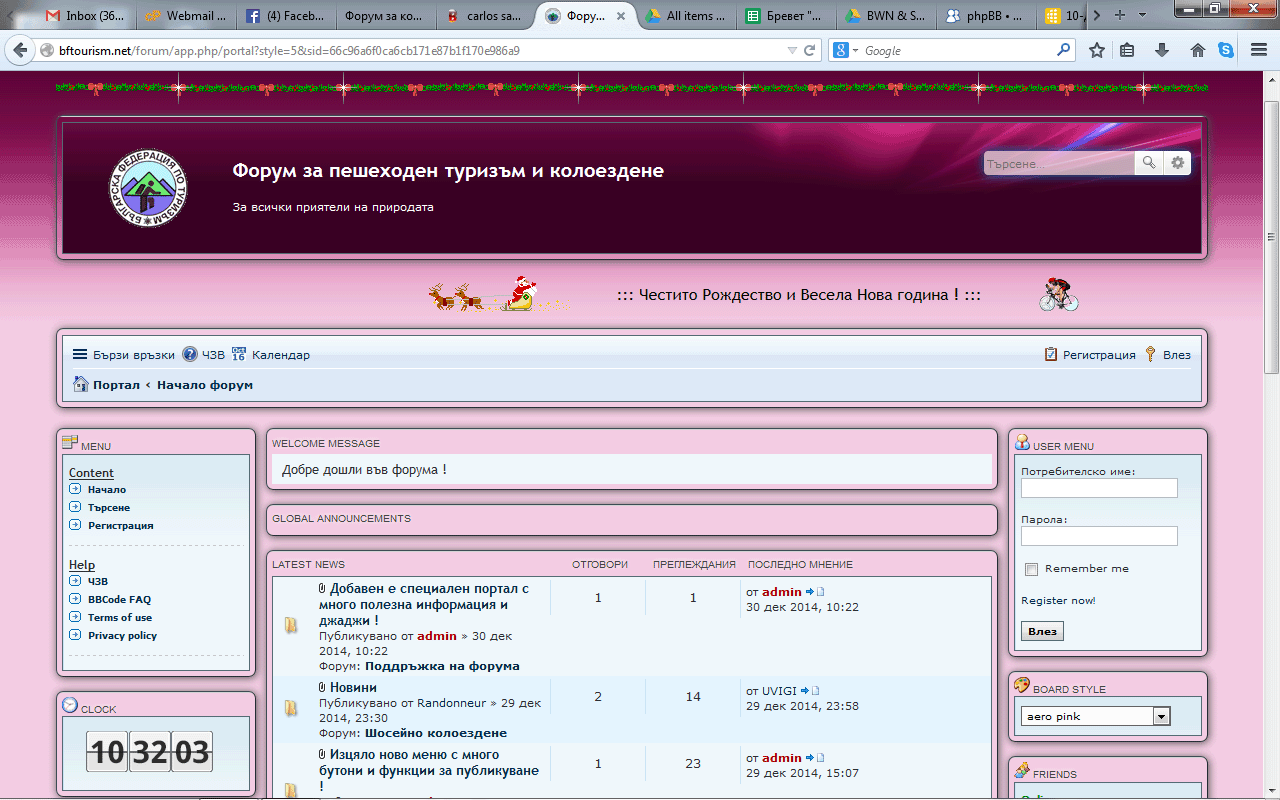The height and width of the screenshot is (800, 1280).
Task: Open the list all tabs dropdown
Action: [1142, 16]
